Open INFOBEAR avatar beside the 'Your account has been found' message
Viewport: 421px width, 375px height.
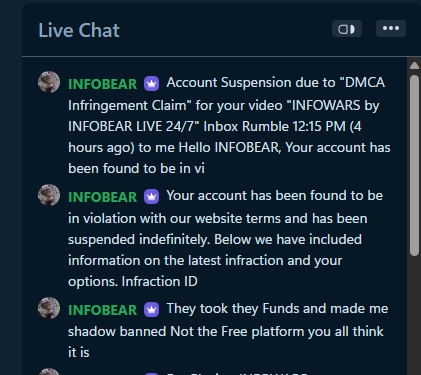pos(49,195)
